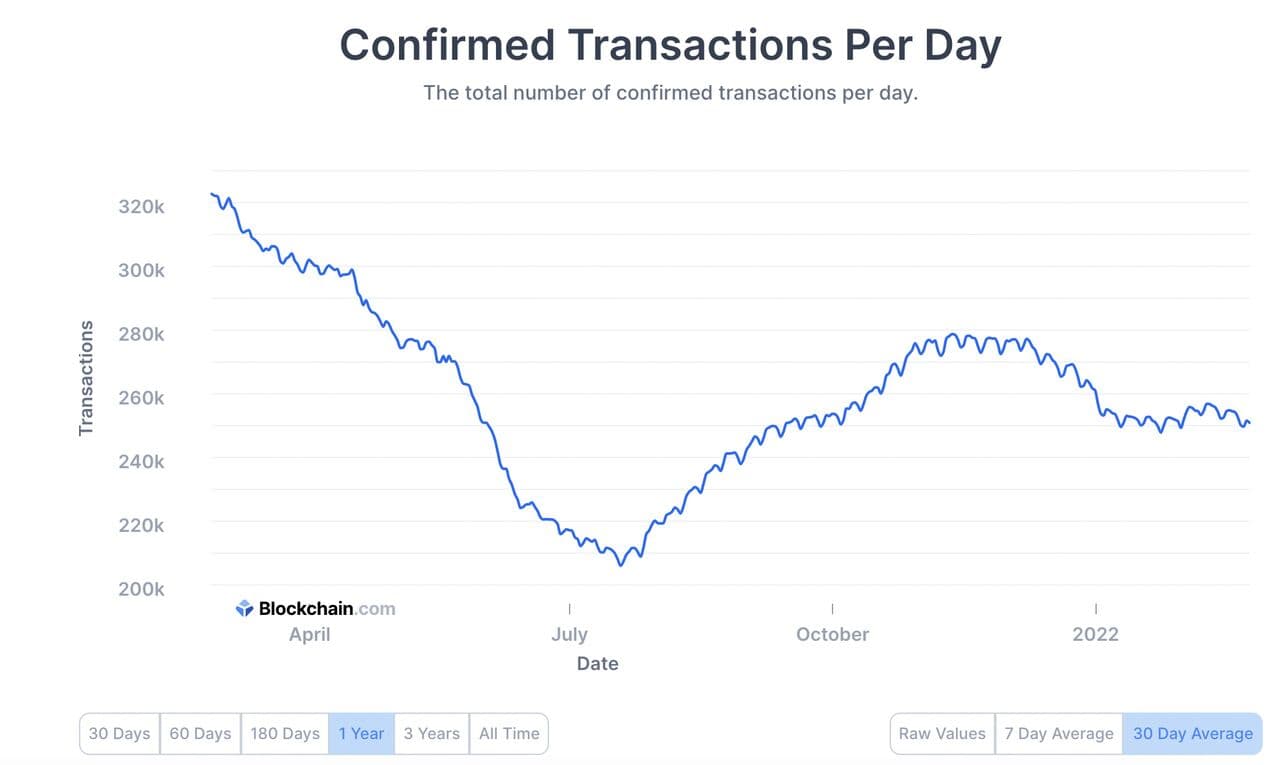The height and width of the screenshot is (765, 1280).
Task: Enable the 7 Day Average view
Action: (1059, 733)
